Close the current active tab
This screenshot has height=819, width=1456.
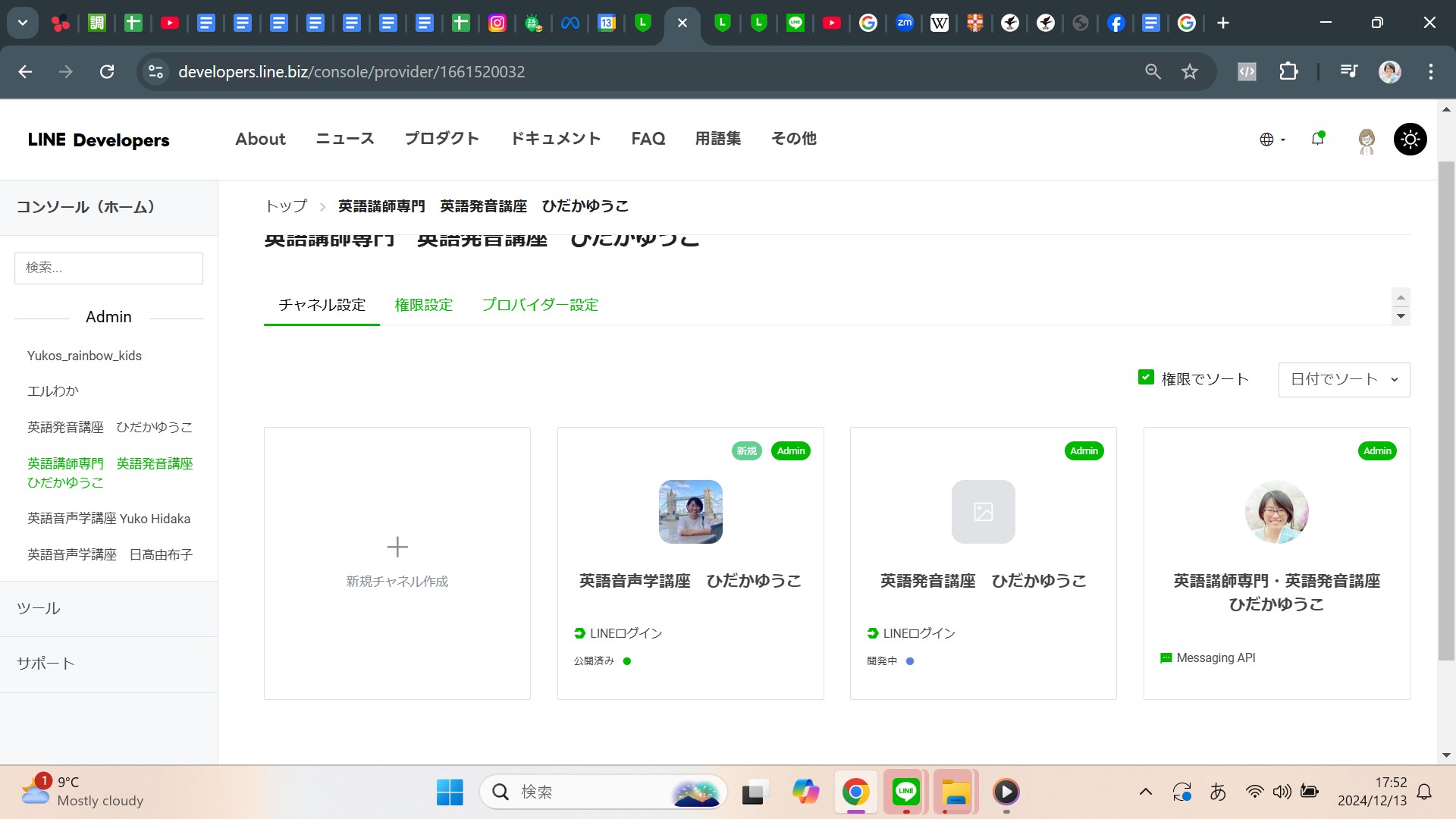(x=682, y=23)
